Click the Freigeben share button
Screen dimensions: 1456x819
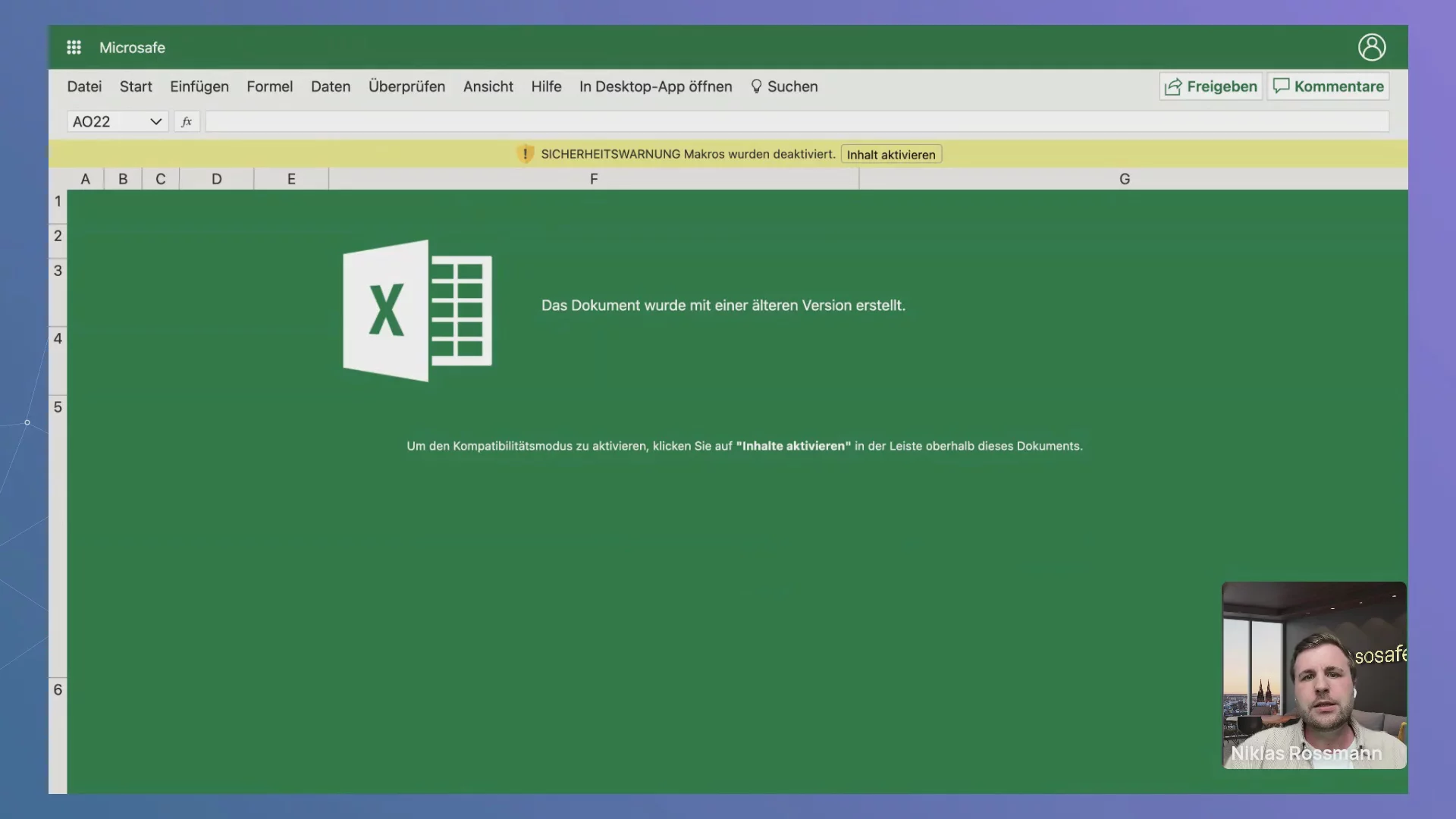pyautogui.click(x=1210, y=86)
